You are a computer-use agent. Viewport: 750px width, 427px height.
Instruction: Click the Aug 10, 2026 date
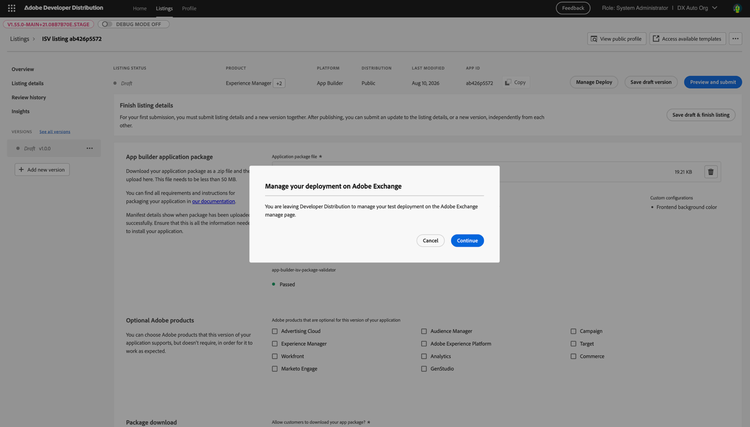coord(425,83)
